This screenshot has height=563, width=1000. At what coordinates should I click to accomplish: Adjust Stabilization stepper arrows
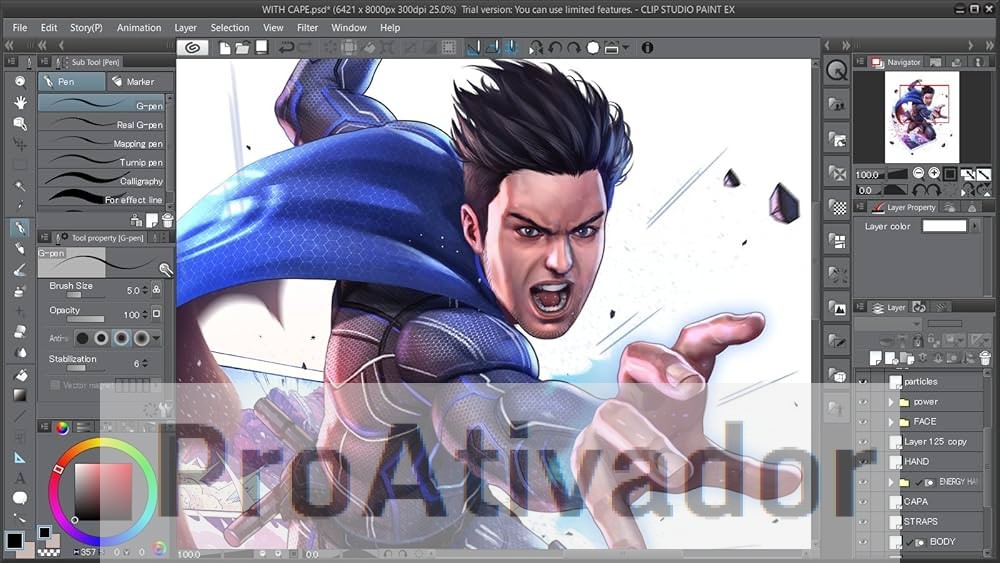point(145,363)
